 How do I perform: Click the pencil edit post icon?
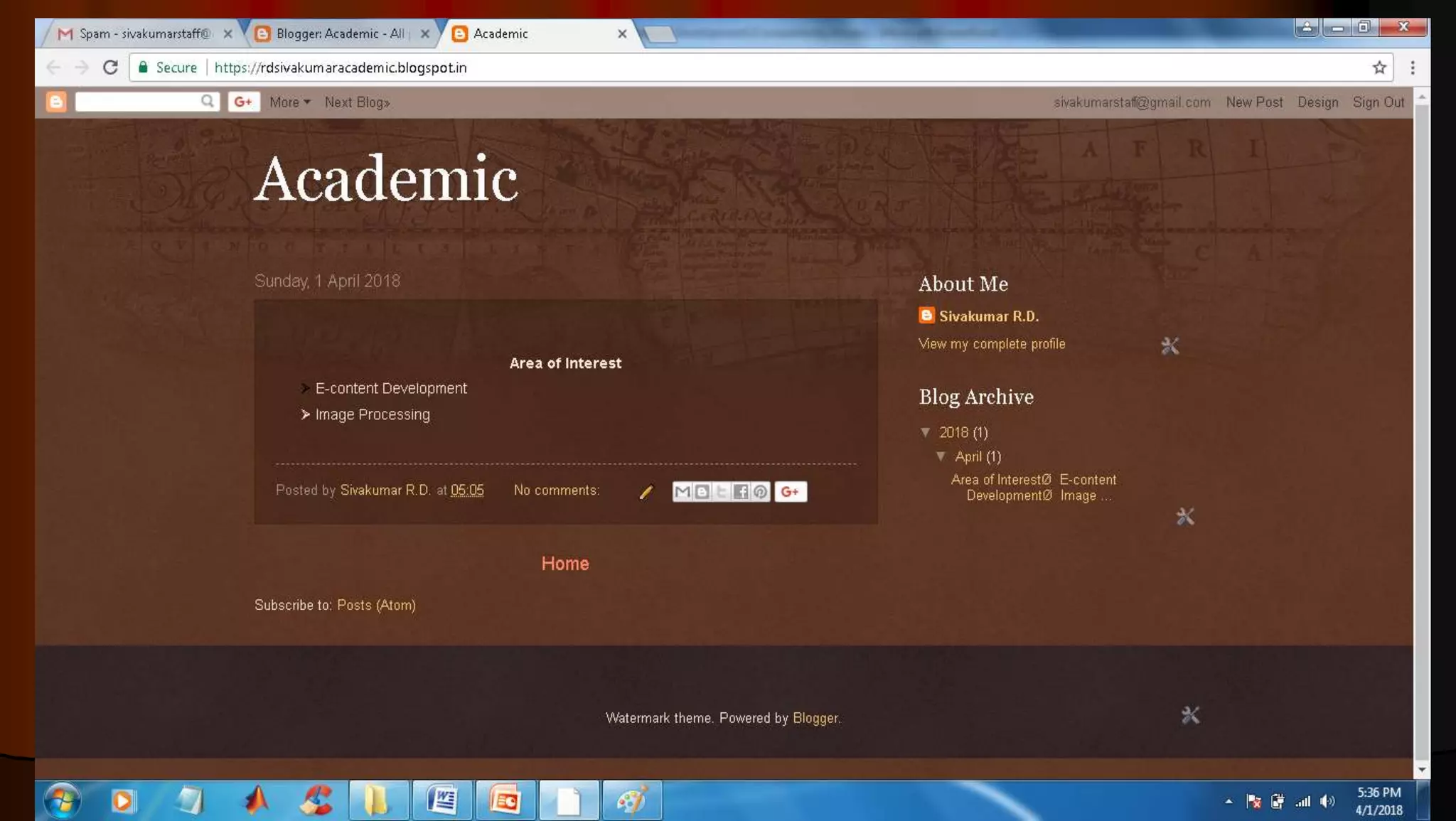(646, 492)
